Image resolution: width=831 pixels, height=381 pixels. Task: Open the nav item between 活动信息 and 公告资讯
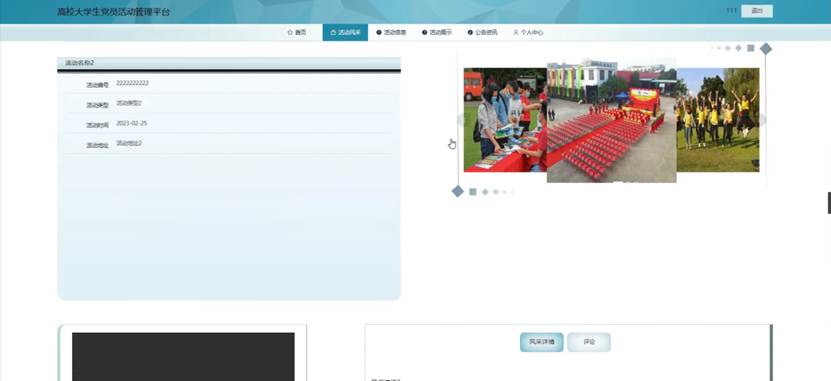(x=437, y=32)
